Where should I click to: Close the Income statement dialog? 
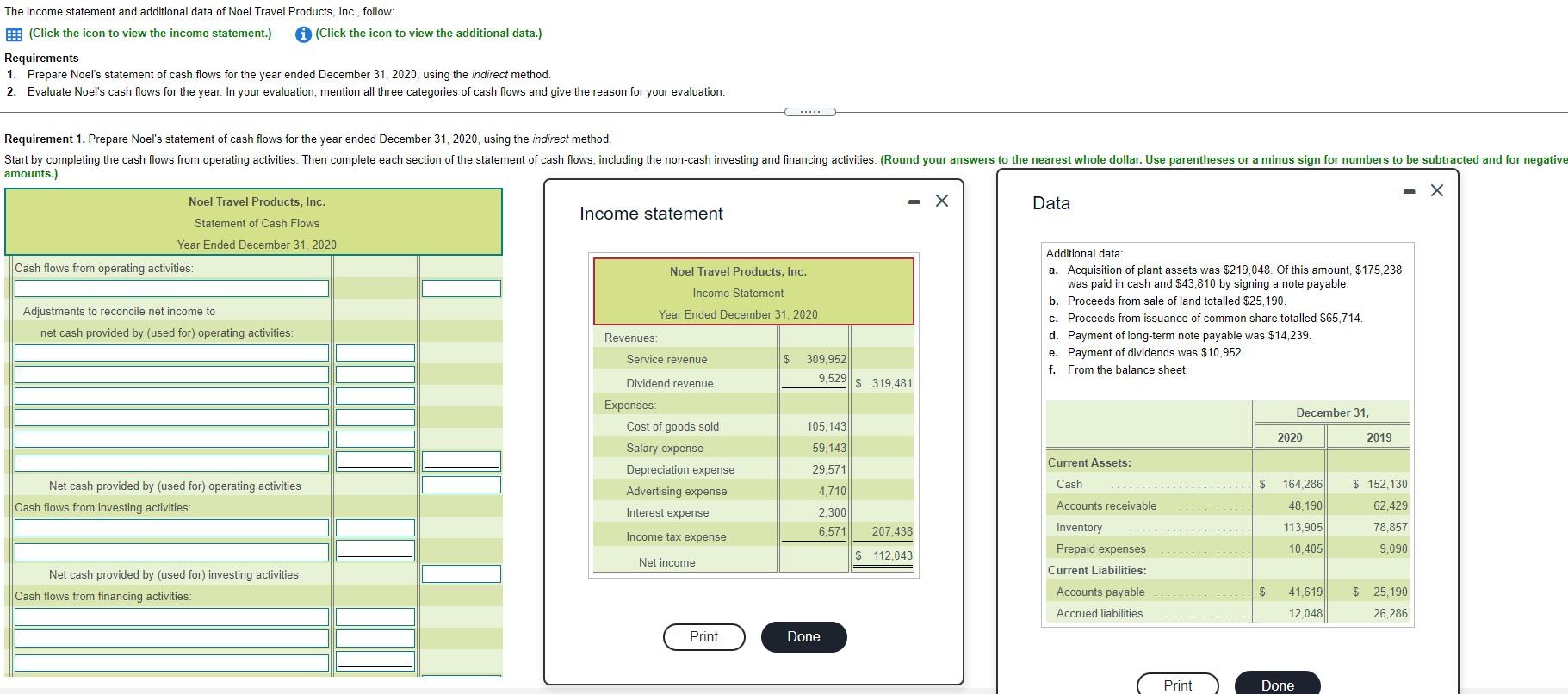tap(941, 201)
